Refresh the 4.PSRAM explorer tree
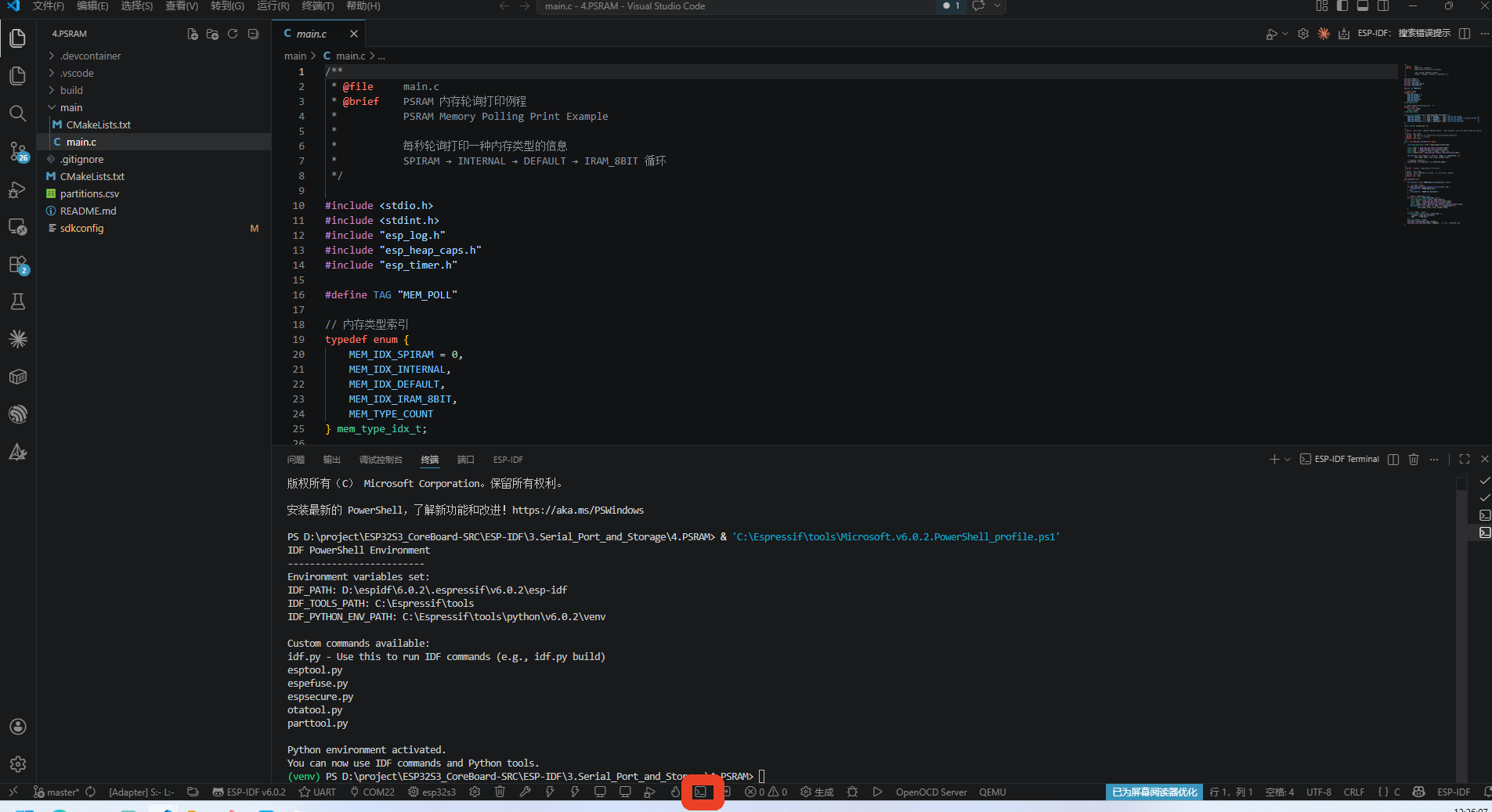Image resolution: width=1492 pixels, height=812 pixels. tap(233, 34)
